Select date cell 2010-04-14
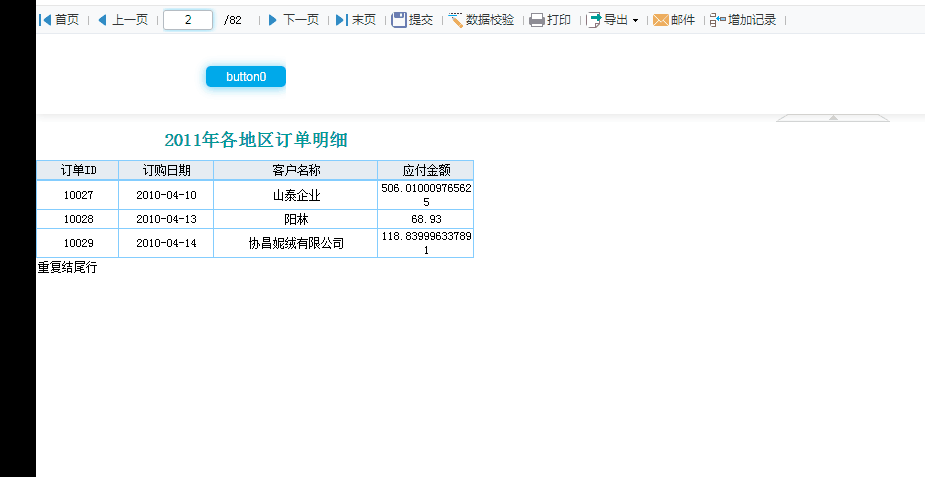The image size is (925, 477). pyautogui.click(x=166, y=243)
